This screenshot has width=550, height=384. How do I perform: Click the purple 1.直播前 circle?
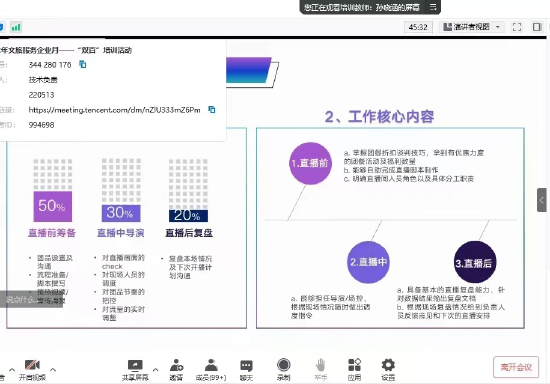(310, 163)
